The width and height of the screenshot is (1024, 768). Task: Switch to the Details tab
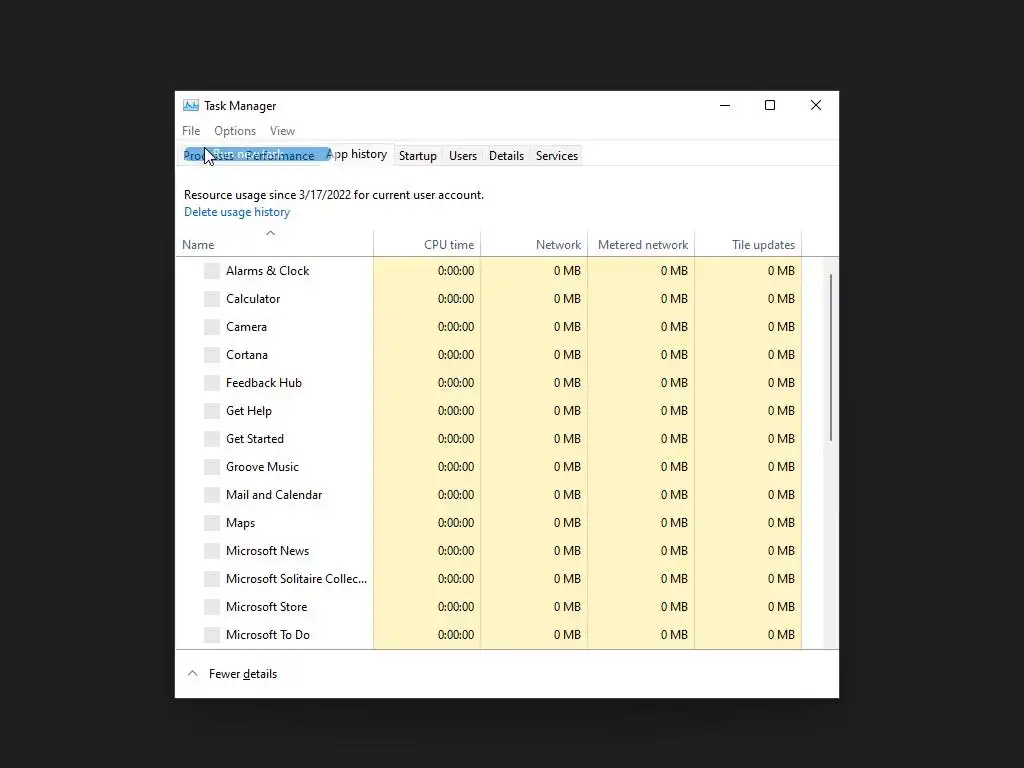click(506, 155)
